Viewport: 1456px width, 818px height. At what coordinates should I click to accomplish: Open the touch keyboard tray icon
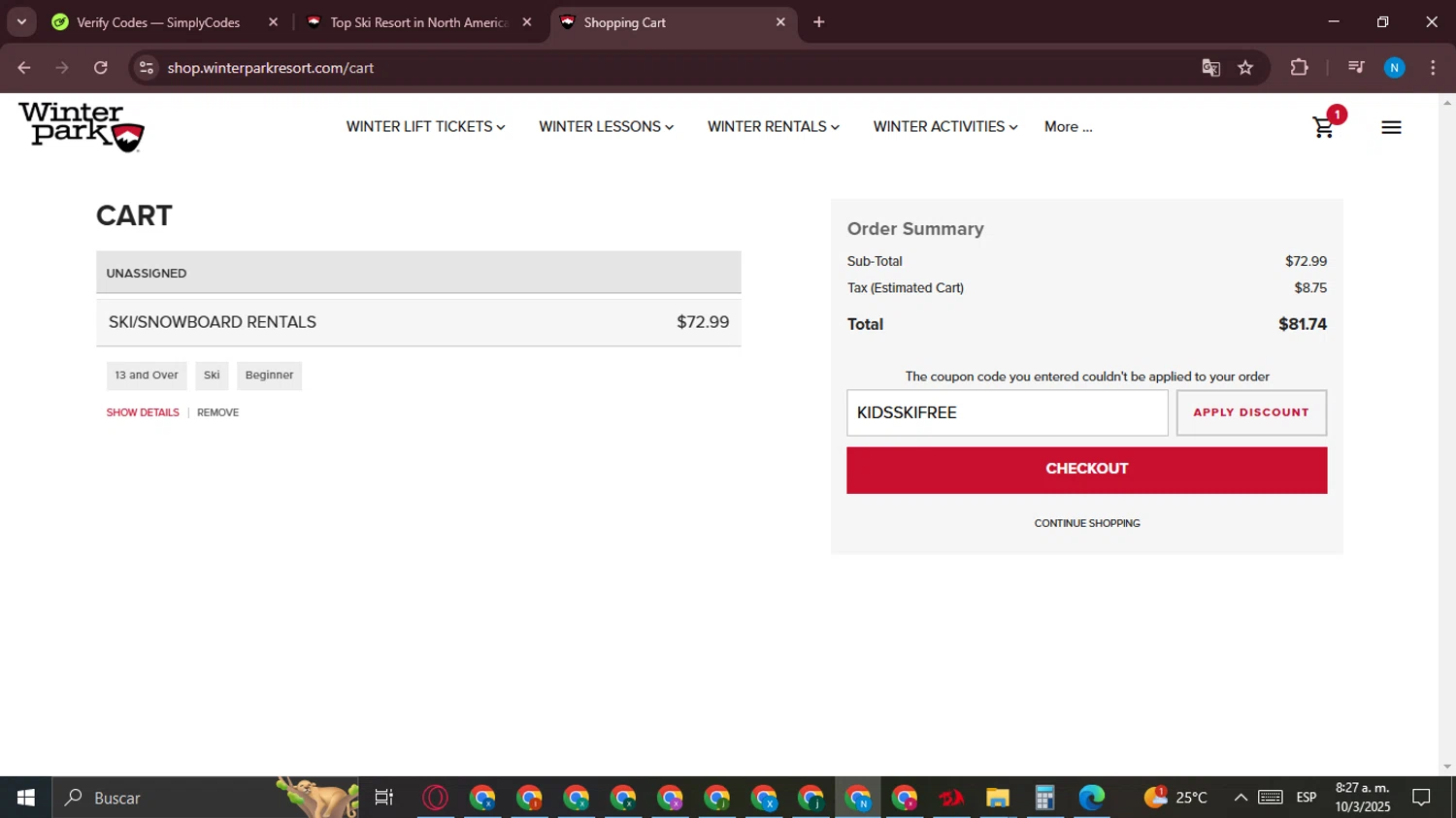coord(1271,798)
